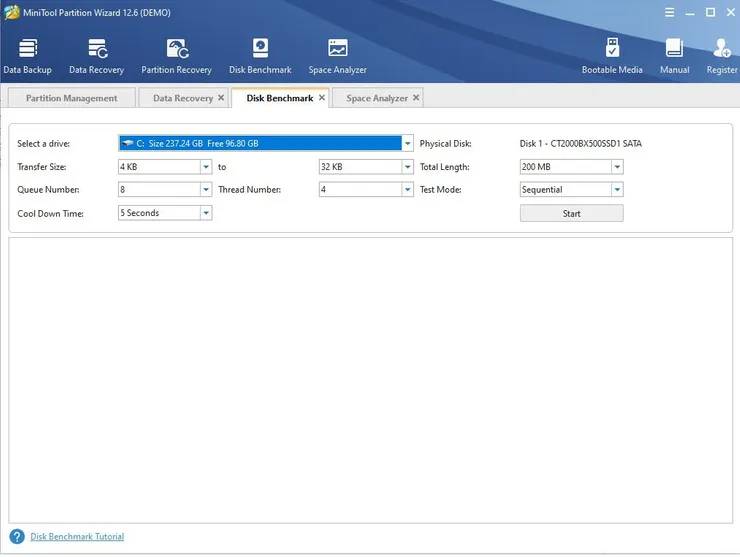Screen dimensions: 740x557
Task: Create Bootable Media
Action: coord(612,56)
